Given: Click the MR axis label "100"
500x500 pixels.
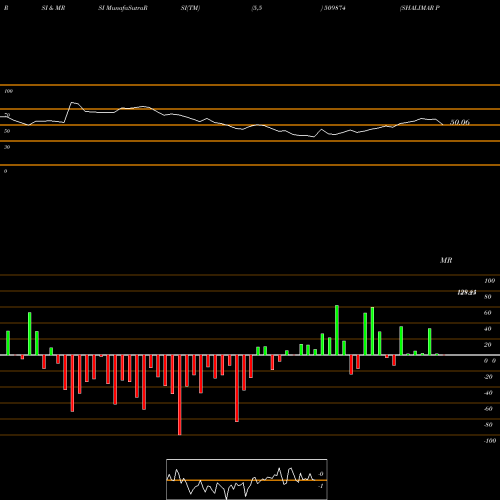Looking at the screenshot, I should (489, 281).
